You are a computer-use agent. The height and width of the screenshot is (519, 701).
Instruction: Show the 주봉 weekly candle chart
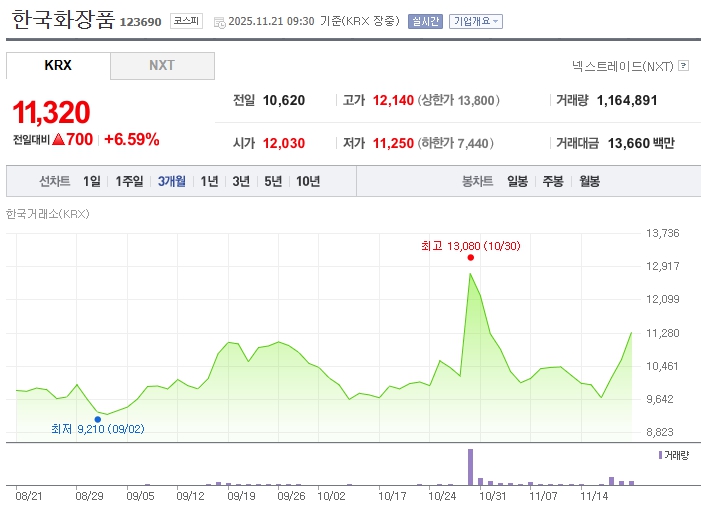click(x=553, y=181)
